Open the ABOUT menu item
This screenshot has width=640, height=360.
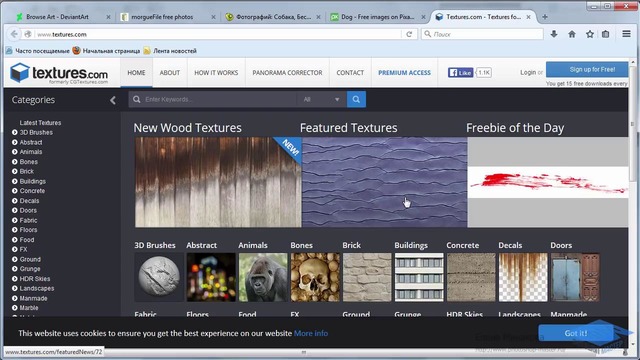coord(170,73)
